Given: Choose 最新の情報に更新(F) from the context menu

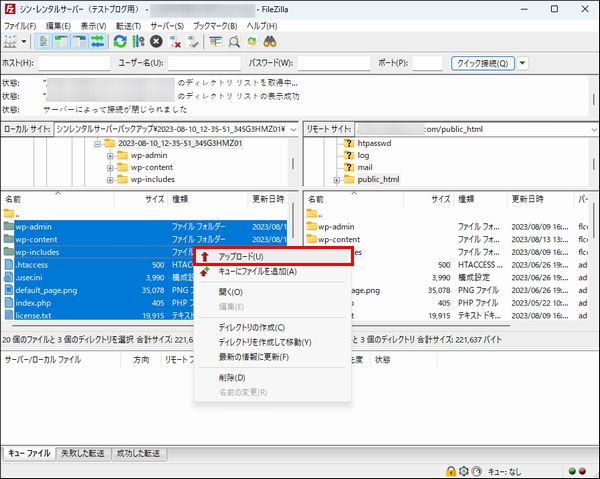Looking at the screenshot, I should 272,357.
